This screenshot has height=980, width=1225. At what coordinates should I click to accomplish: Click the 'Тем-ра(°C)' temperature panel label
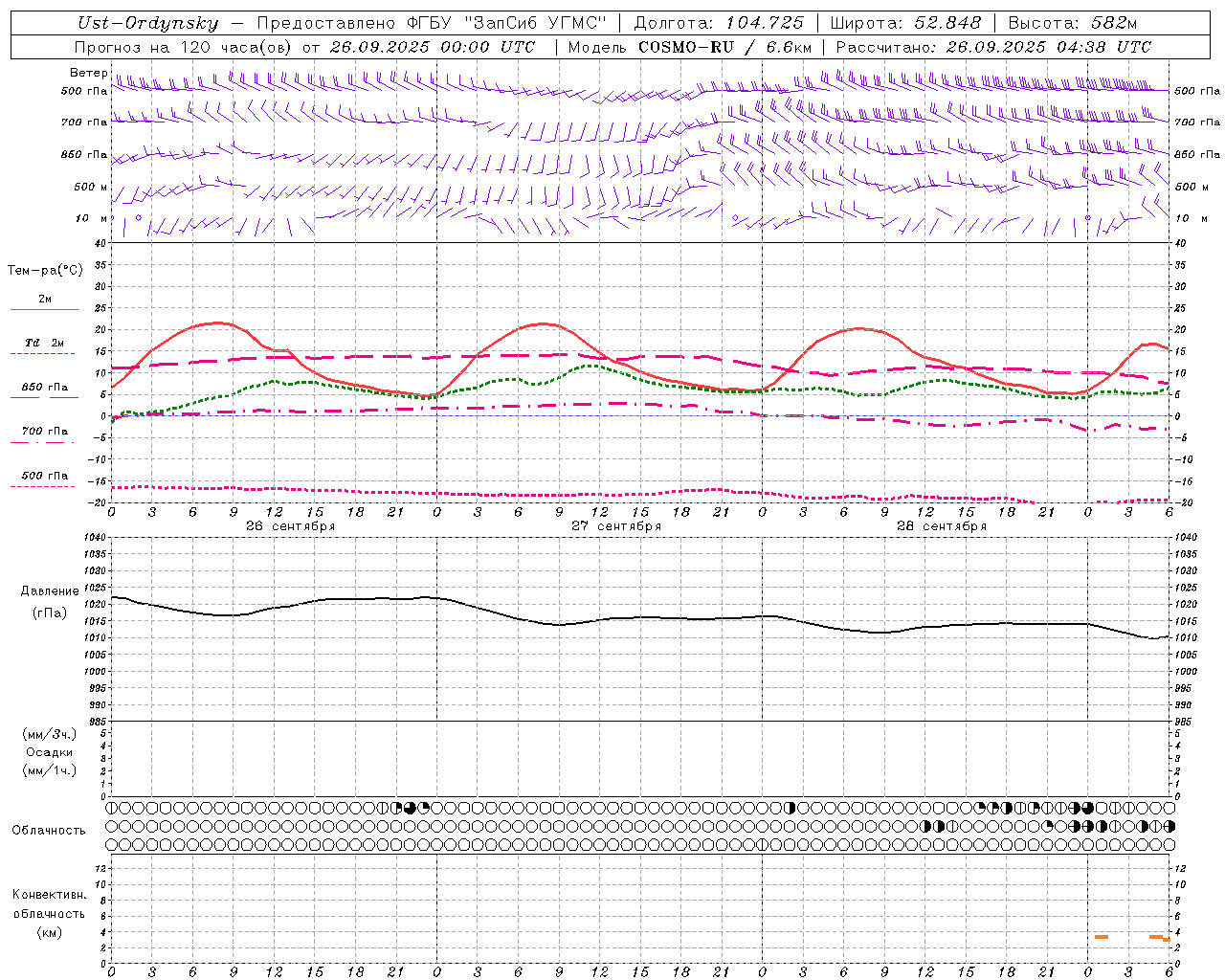point(45,271)
